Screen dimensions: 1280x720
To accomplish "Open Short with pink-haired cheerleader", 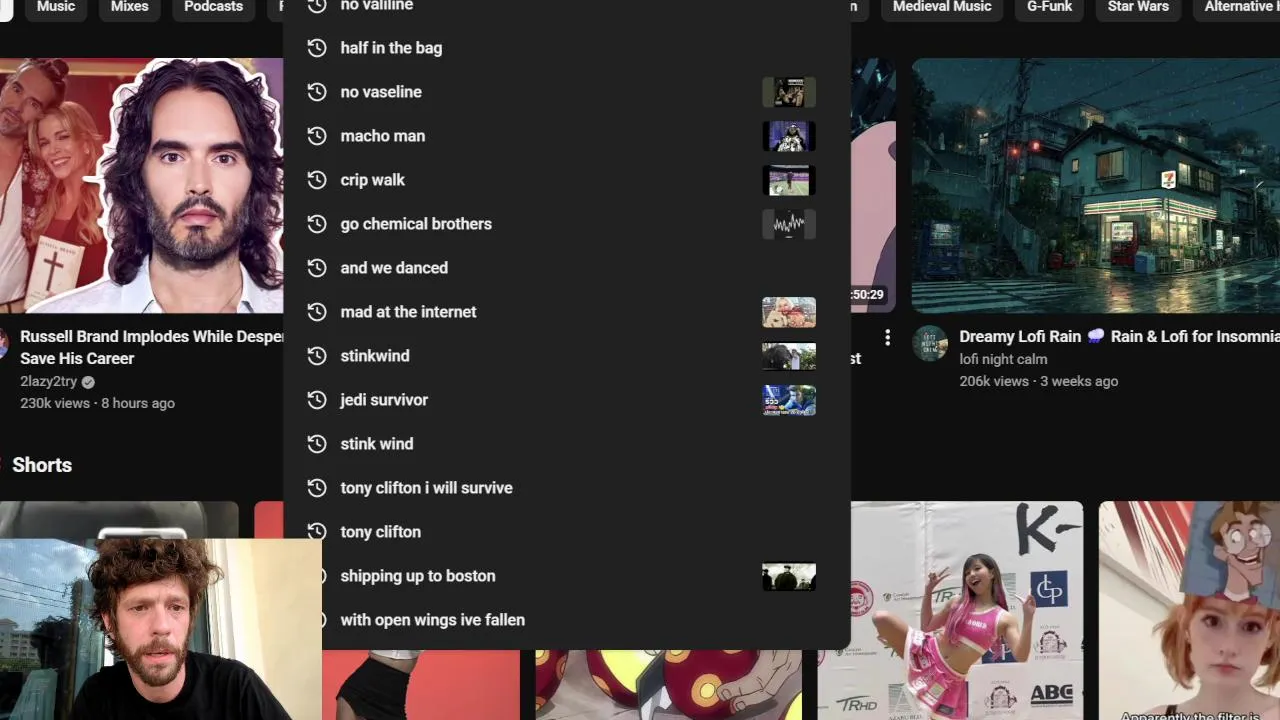I will click(950, 610).
